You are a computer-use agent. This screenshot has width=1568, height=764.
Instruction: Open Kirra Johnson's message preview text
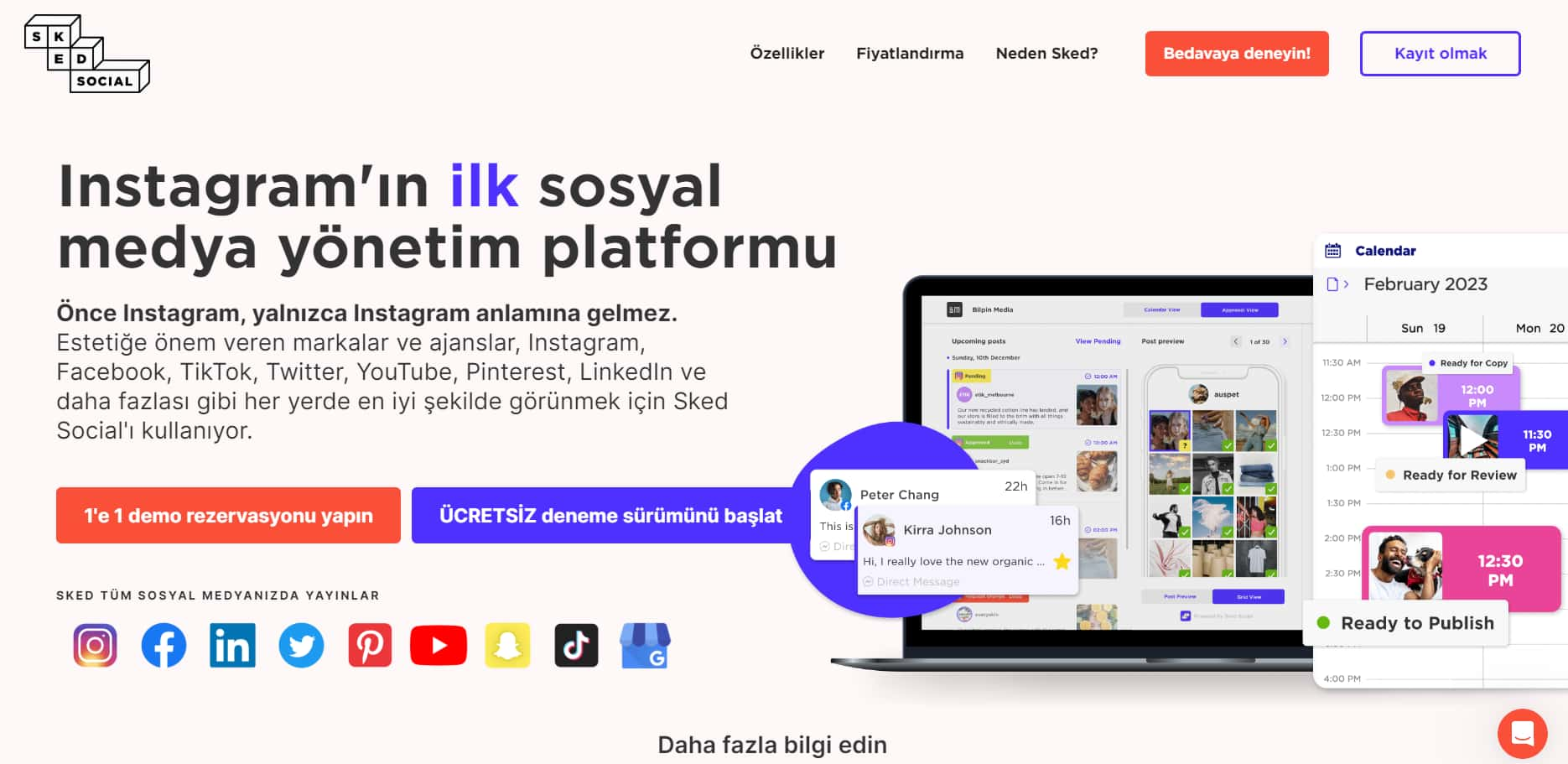click(x=953, y=562)
